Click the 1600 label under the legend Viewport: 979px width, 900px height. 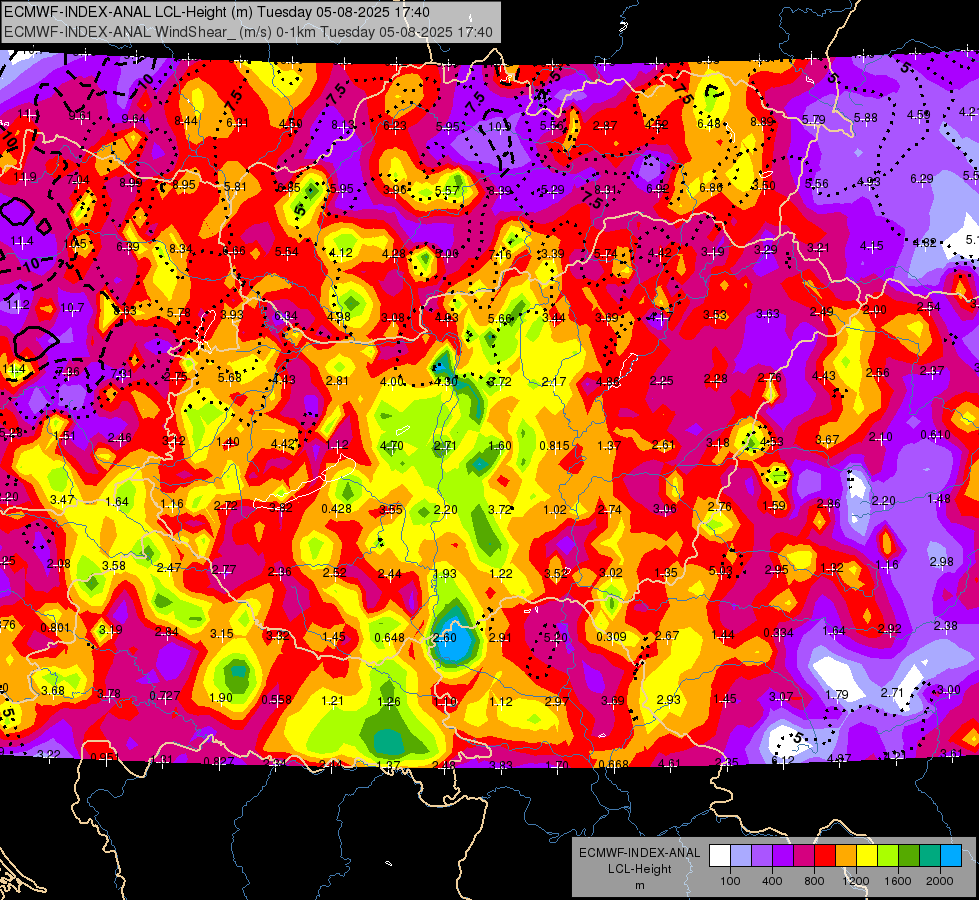[x=898, y=881]
